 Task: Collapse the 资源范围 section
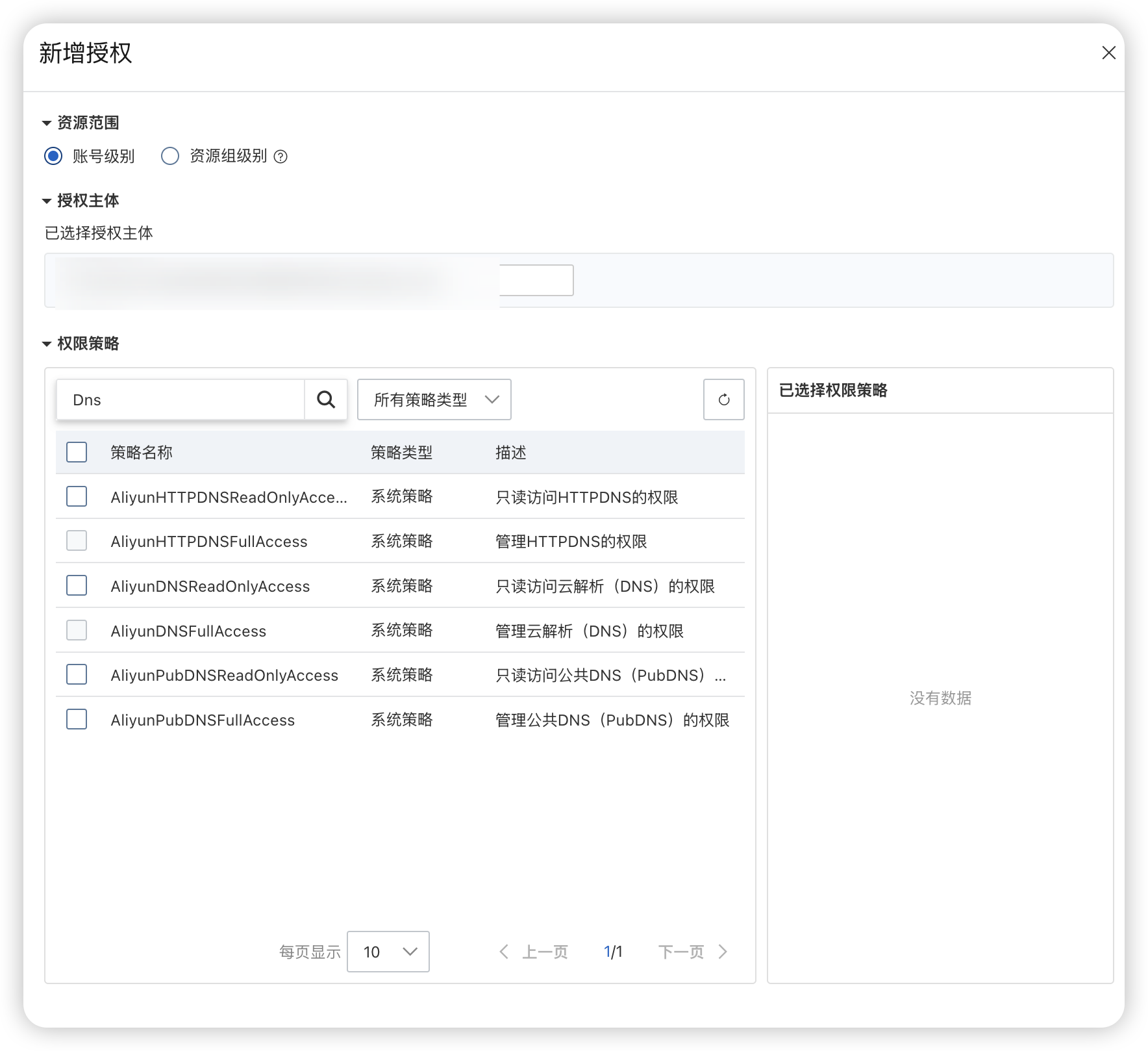[46, 121]
